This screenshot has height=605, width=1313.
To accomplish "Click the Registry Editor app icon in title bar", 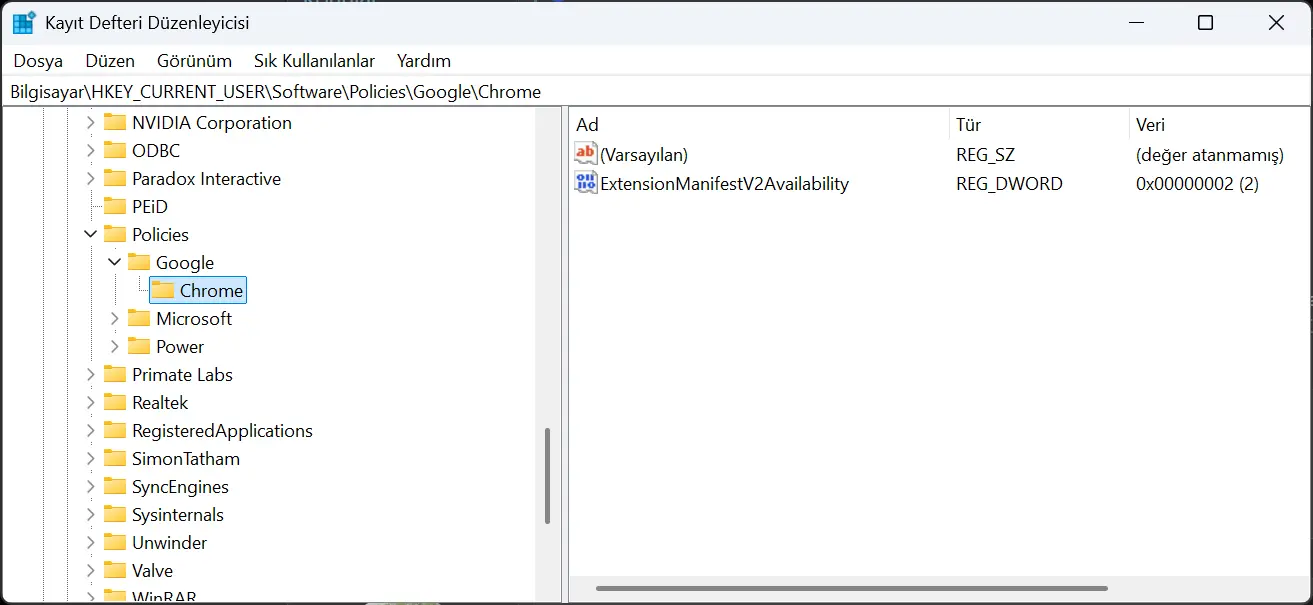I will 24,22.
